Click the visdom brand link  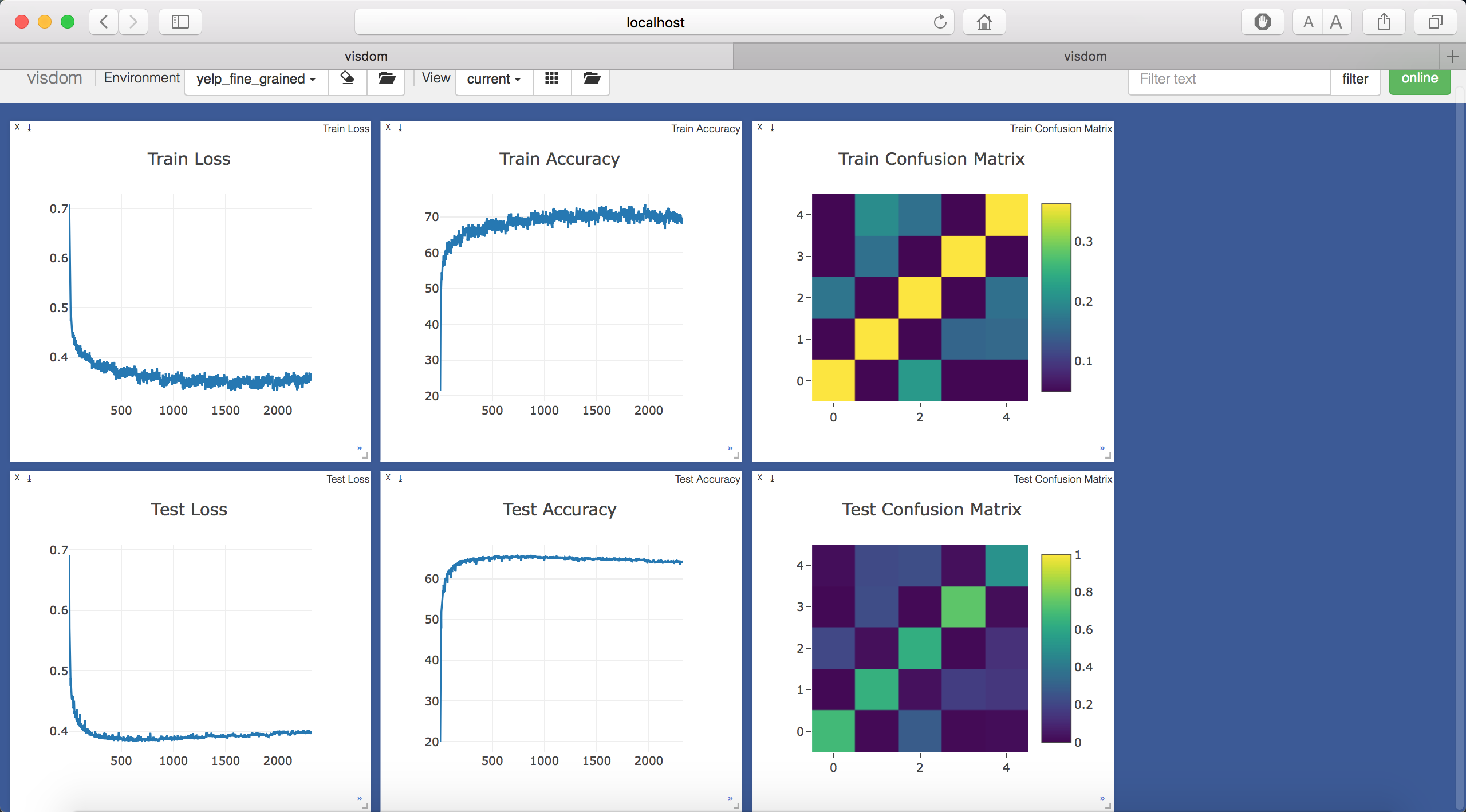tap(54, 78)
